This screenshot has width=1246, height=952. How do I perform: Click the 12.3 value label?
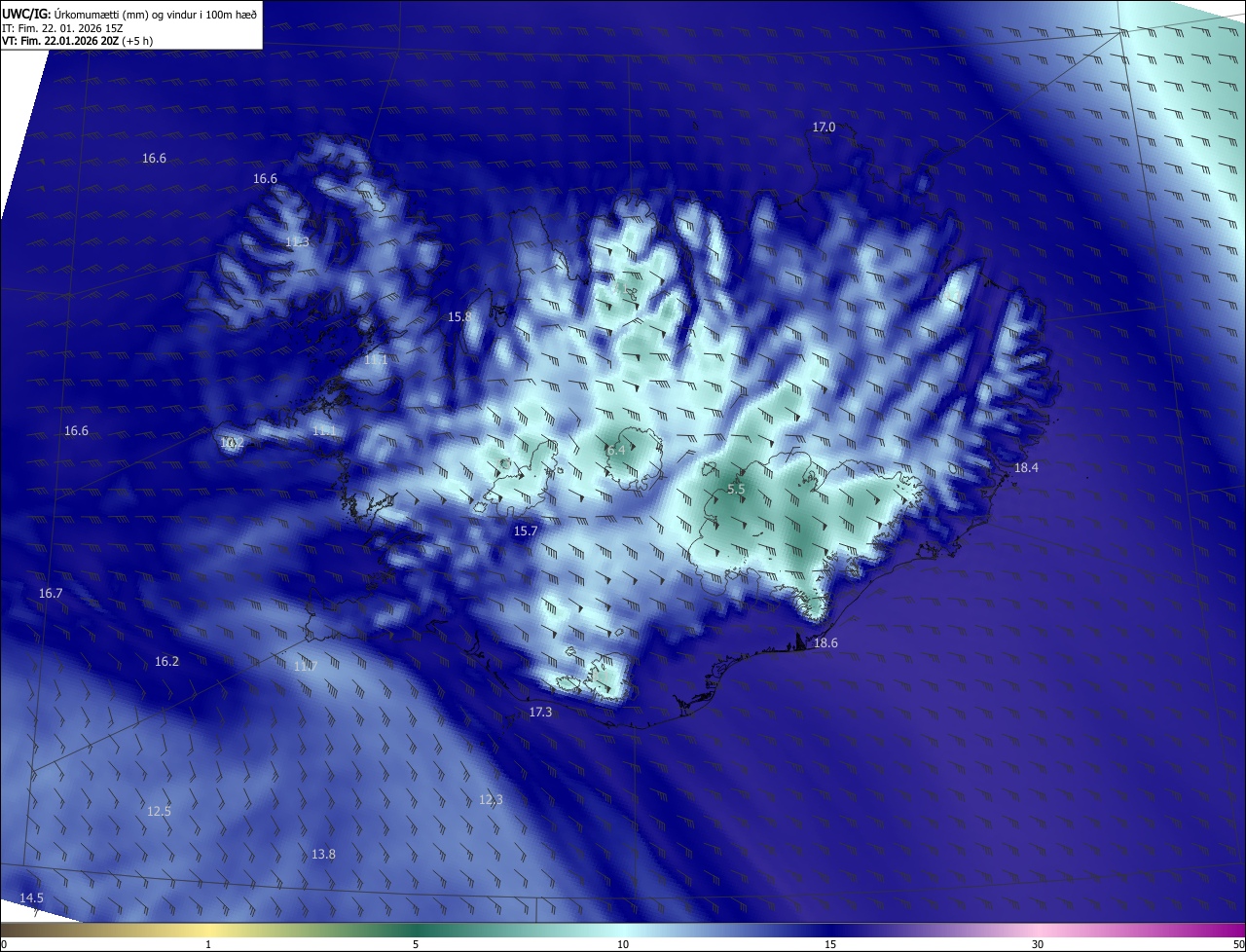click(x=491, y=799)
